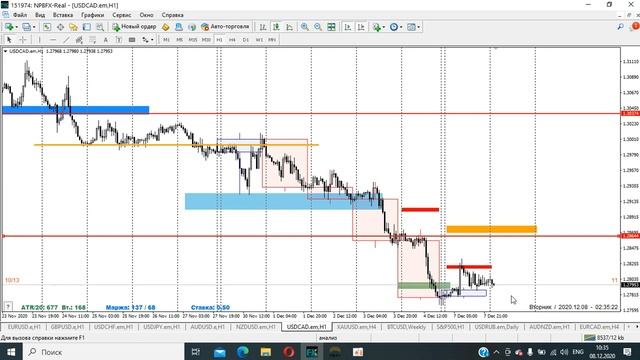Open the search magnifier icon
The image size is (640, 360).
point(620,27)
